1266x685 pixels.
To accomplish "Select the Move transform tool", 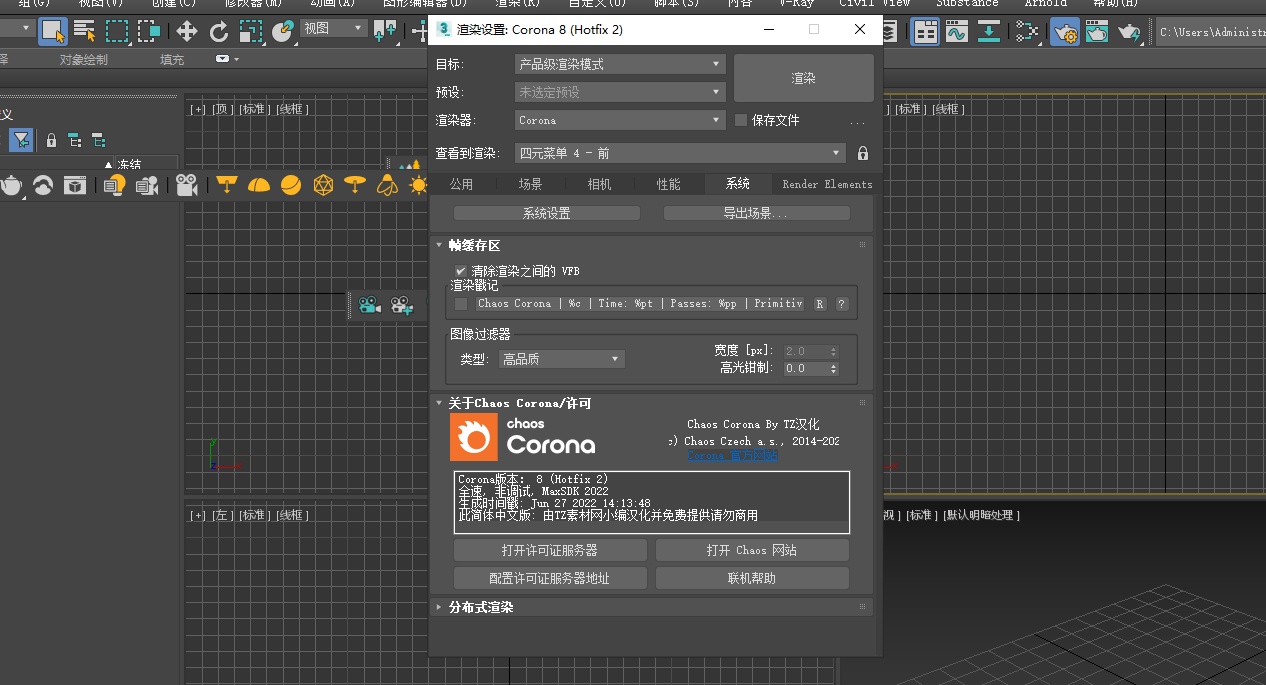I will (186, 31).
